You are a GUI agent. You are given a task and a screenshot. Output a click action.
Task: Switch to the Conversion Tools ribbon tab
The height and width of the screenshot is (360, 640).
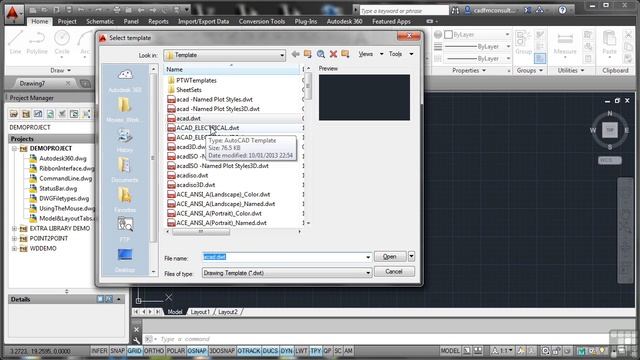coord(262,21)
